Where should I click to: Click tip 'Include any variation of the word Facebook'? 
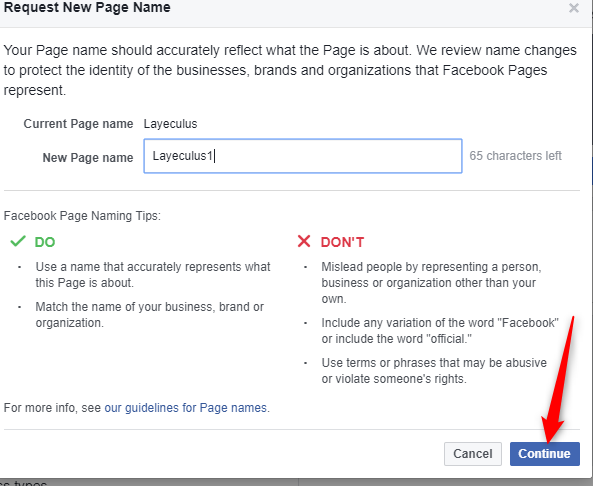440,331
